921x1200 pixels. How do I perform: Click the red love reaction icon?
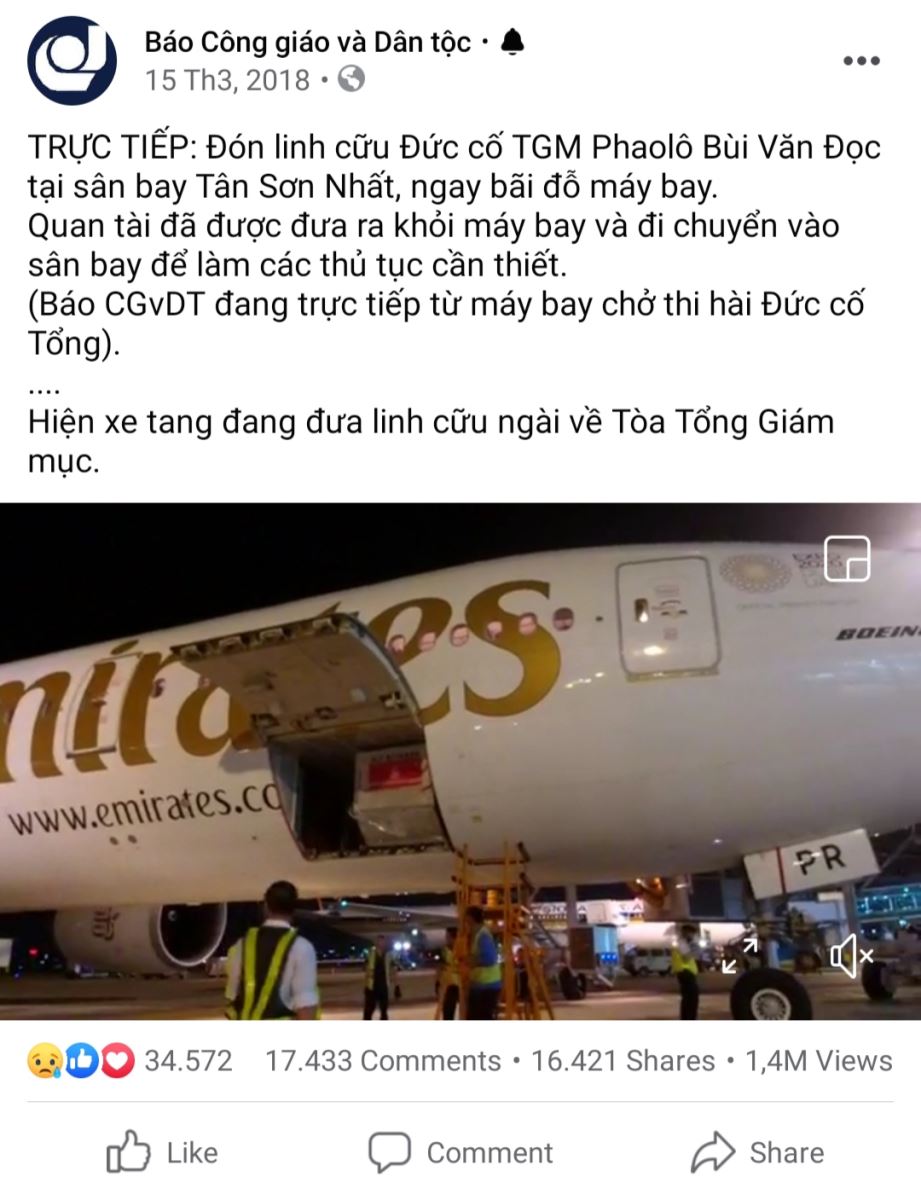[117, 1061]
